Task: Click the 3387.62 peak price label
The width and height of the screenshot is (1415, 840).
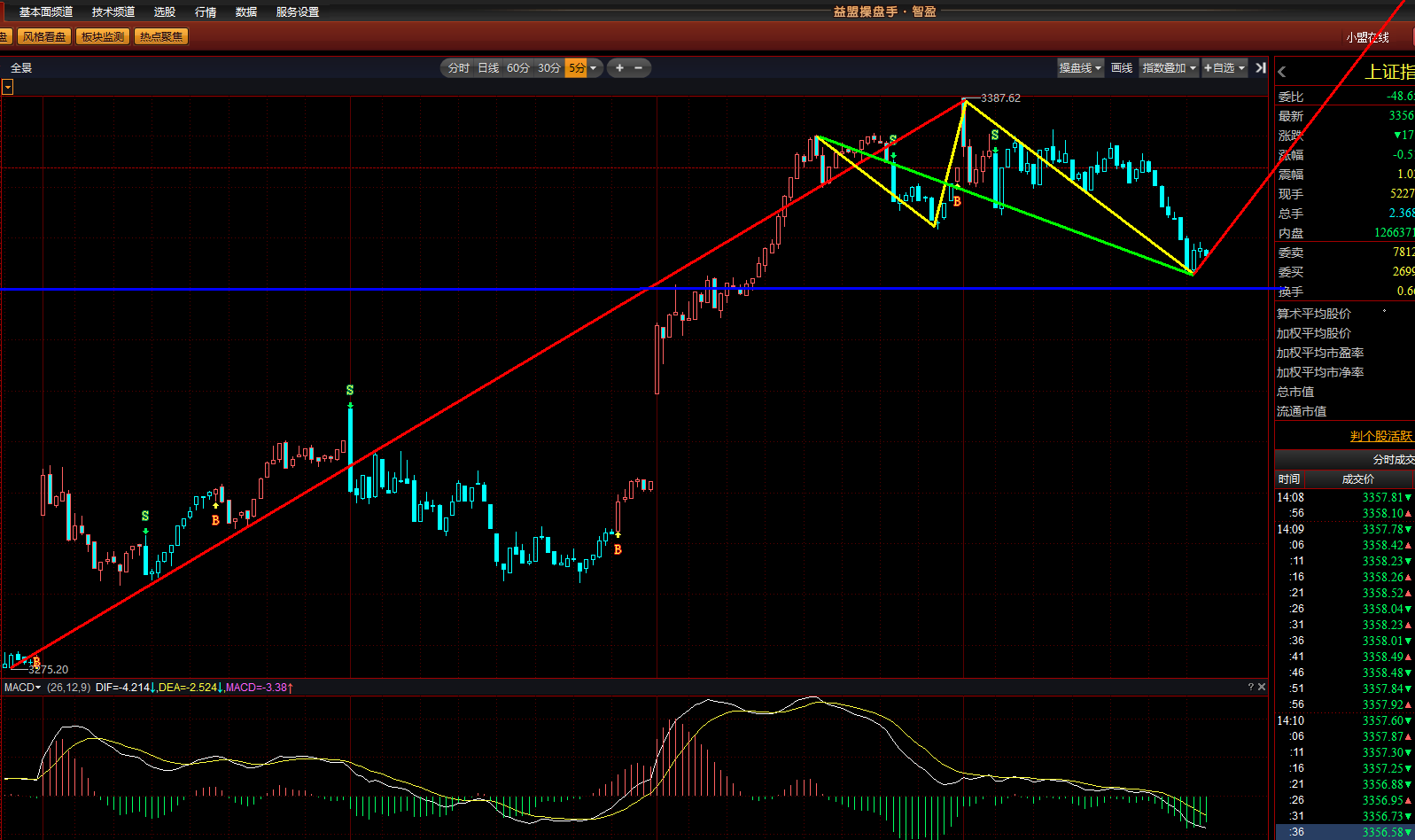Action: (x=1000, y=97)
